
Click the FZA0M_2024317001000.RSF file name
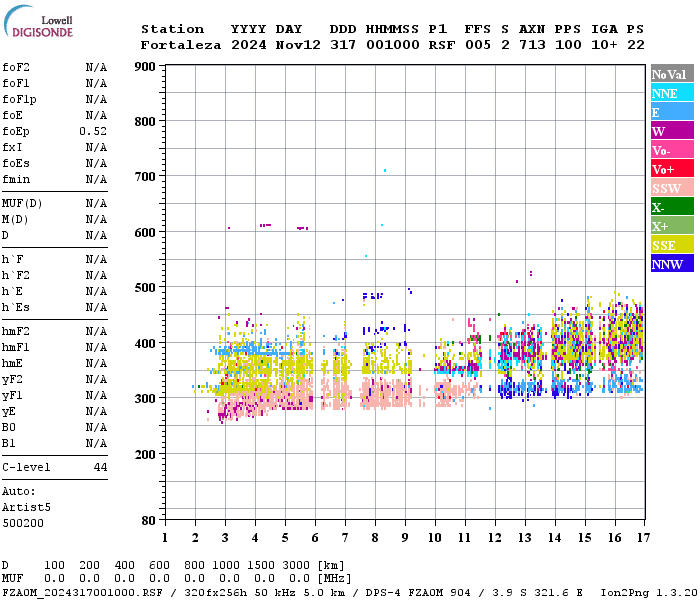coord(82,593)
